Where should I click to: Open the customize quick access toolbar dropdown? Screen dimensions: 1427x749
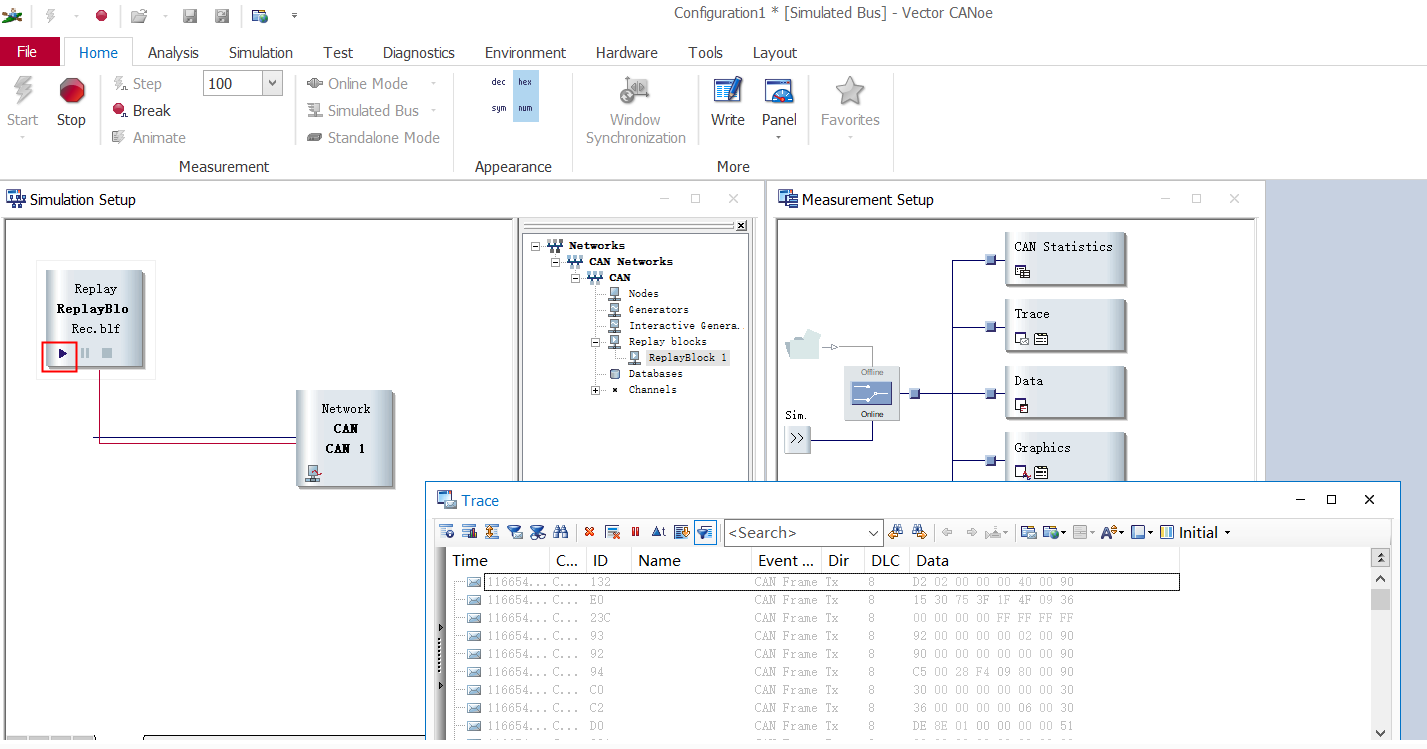pyautogui.click(x=294, y=15)
